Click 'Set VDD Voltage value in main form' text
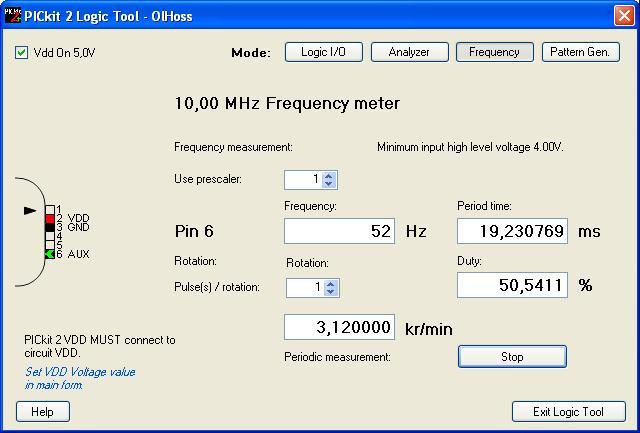 point(80,378)
